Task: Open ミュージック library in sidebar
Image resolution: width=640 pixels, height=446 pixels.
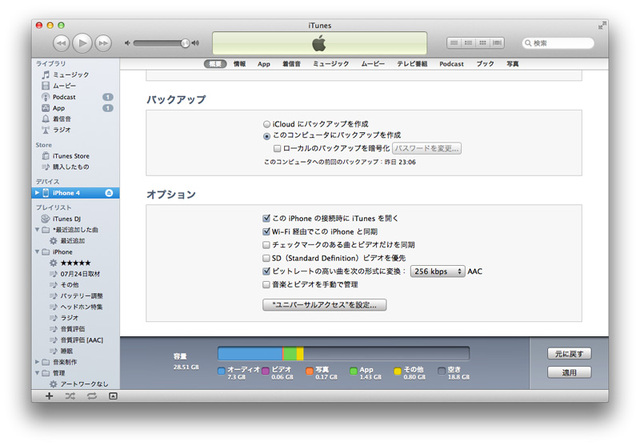Action: pyautogui.click(x=70, y=75)
